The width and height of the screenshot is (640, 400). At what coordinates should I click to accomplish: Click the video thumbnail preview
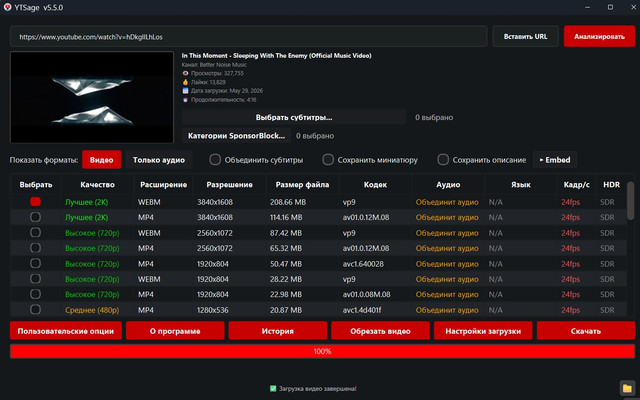coord(92,97)
